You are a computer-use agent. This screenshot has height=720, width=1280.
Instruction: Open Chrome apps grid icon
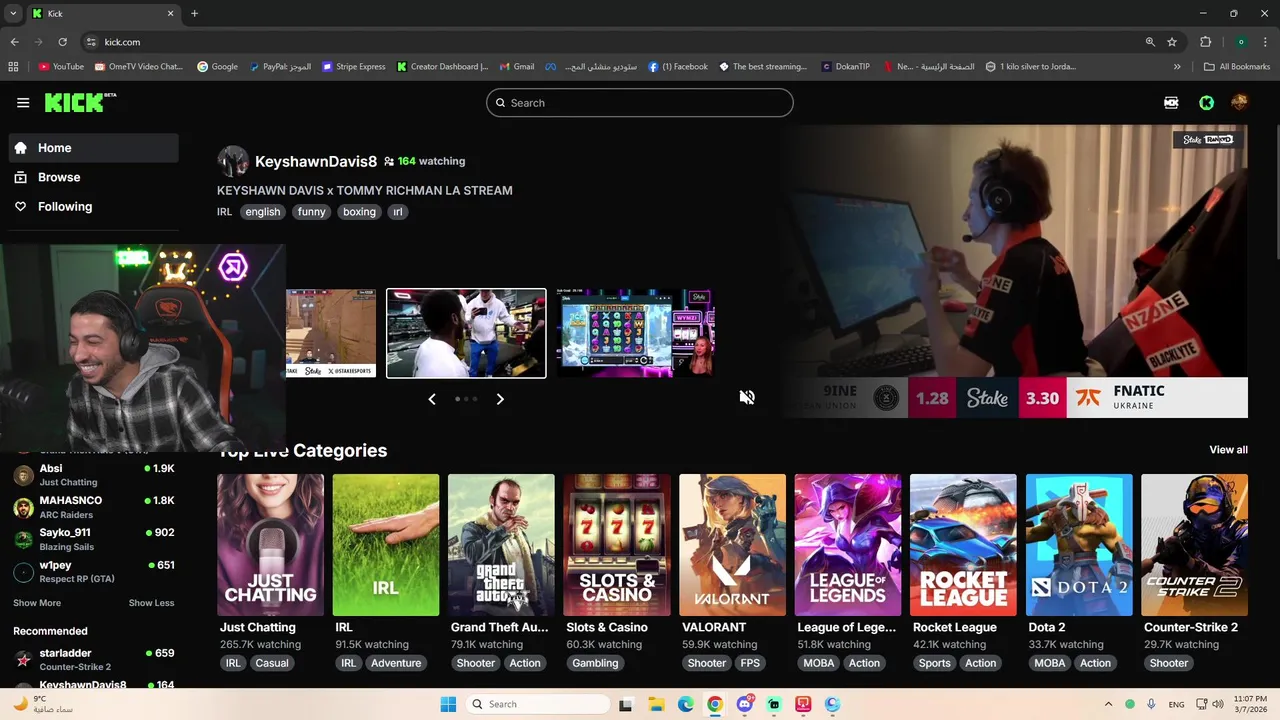coord(13,67)
